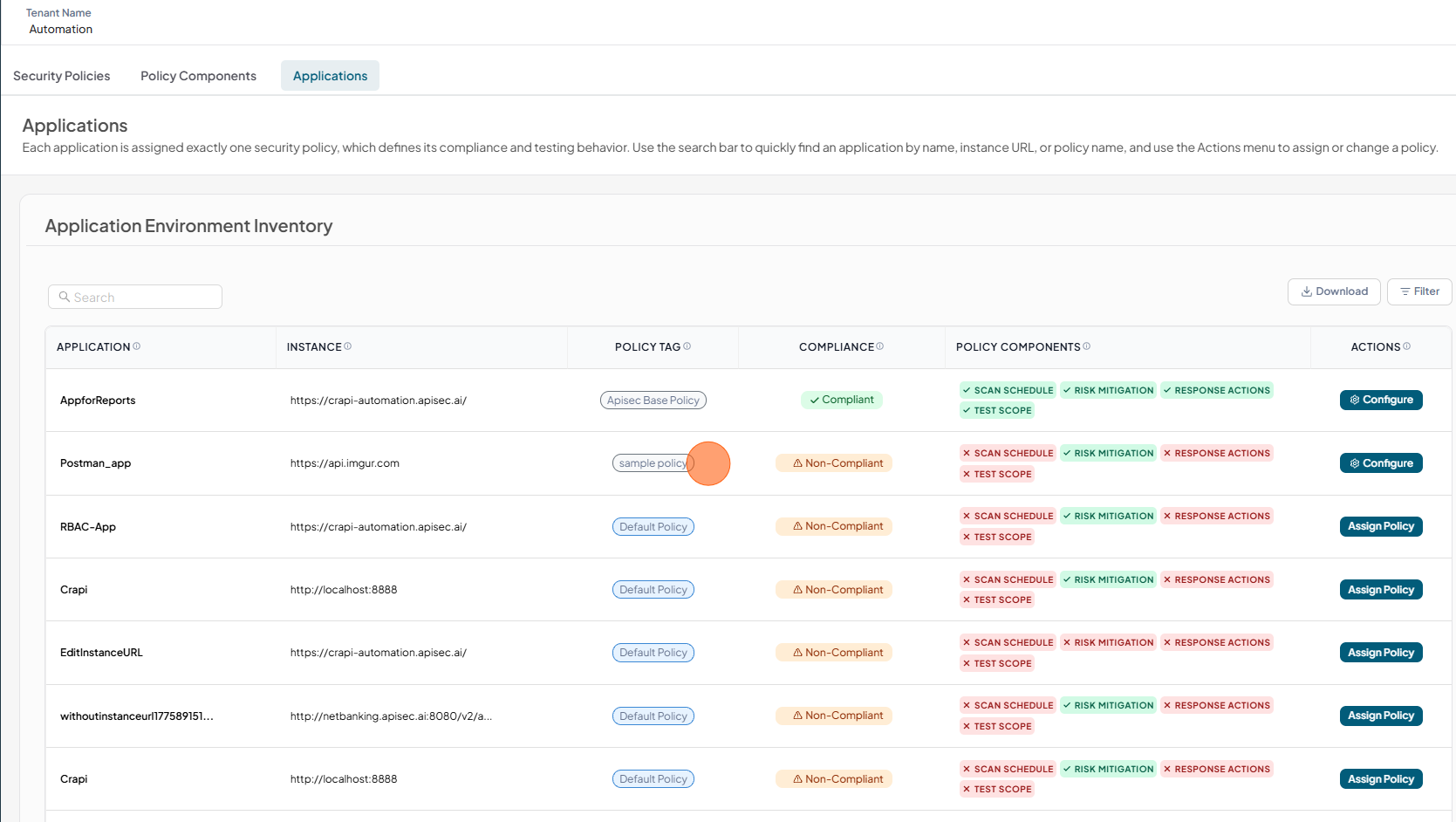Open the Policy Components tab
The image size is (1456, 822).
198,76
